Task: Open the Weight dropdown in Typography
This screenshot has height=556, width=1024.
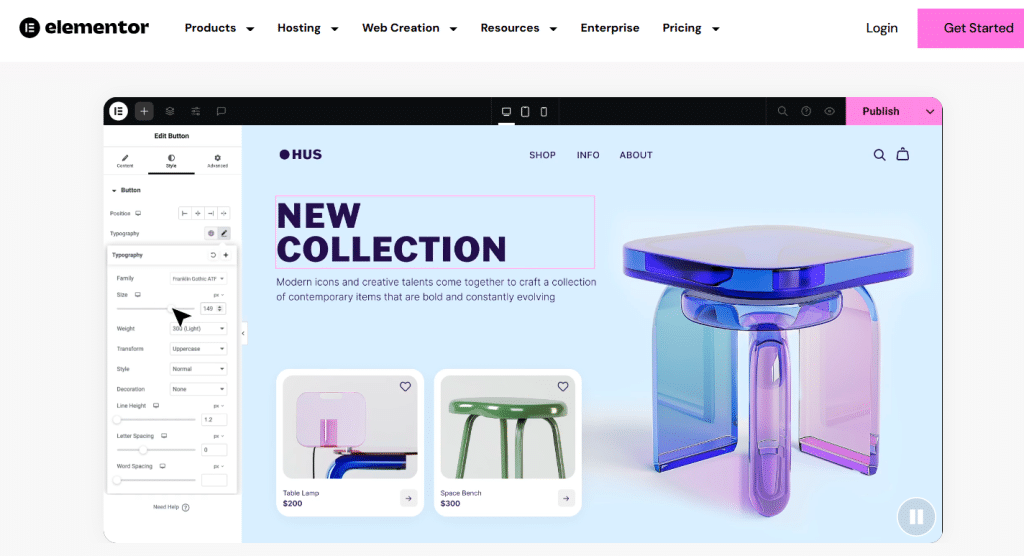Action: pyautogui.click(x=198, y=329)
